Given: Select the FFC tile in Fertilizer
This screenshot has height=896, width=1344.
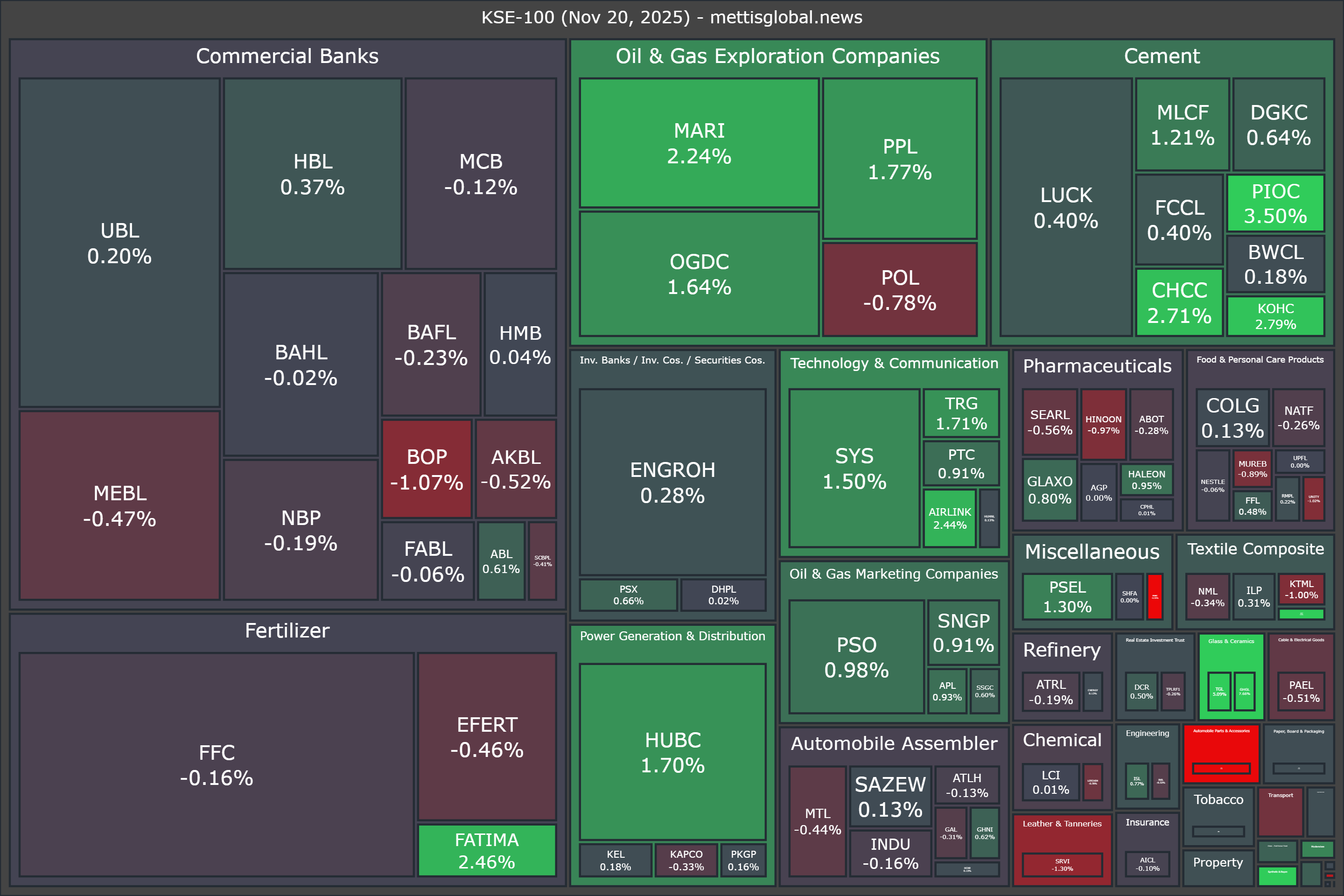Looking at the screenshot, I should (217, 764).
